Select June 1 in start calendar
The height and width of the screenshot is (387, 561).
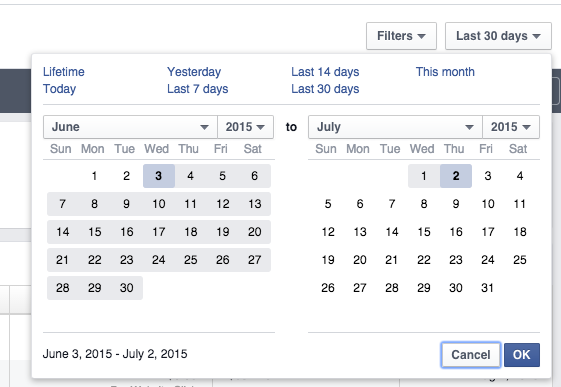(x=94, y=176)
